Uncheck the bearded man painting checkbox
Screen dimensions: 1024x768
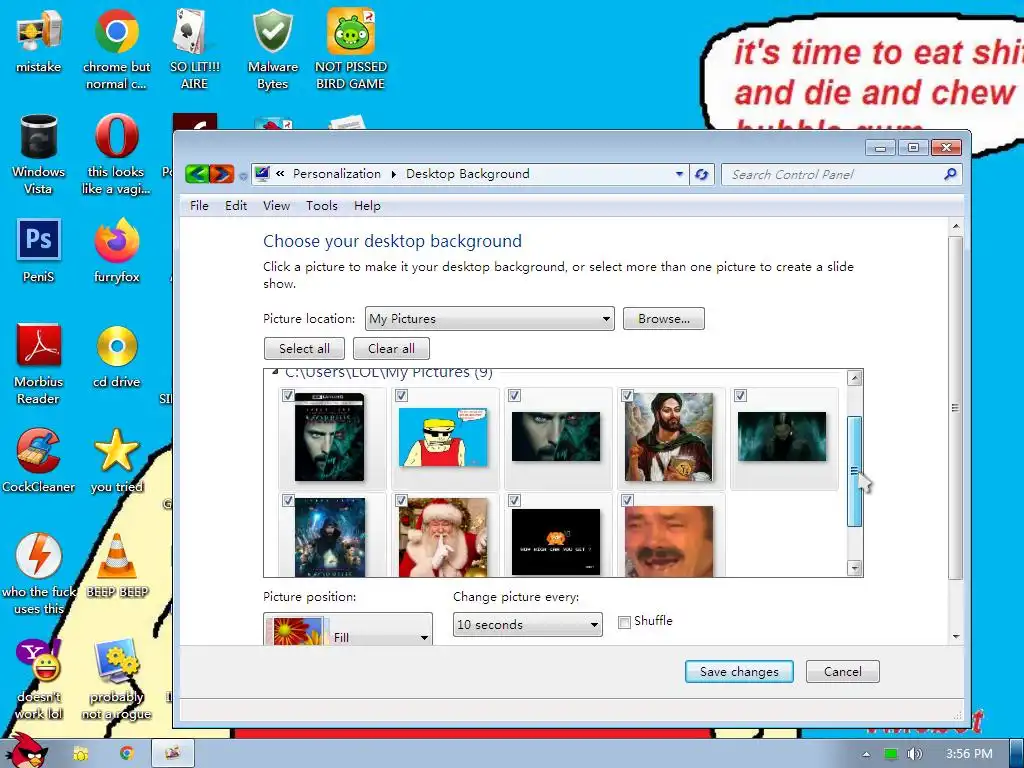click(x=628, y=395)
